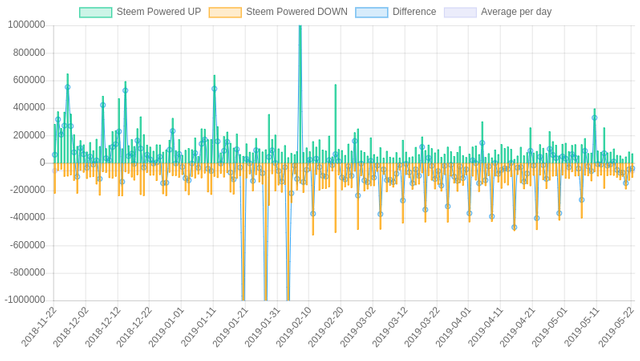The width and height of the screenshot is (640, 361).
Task: Click the orange Steem Powered DOWN swatch
Action: (x=225, y=12)
